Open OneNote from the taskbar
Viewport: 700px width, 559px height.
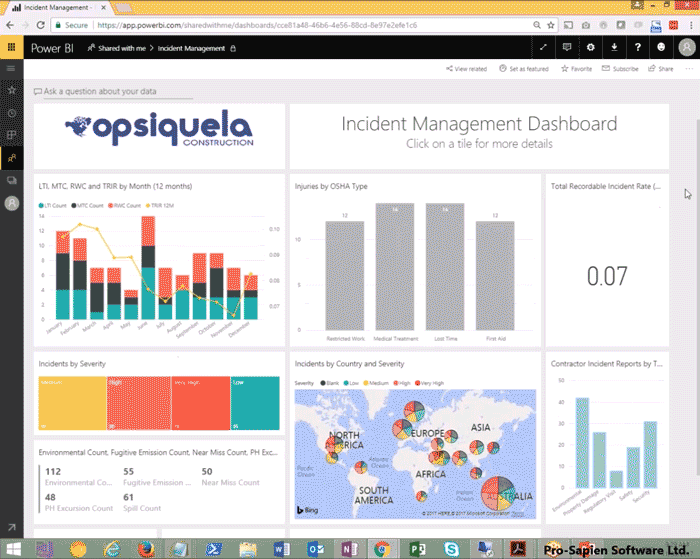coord(349,549)
